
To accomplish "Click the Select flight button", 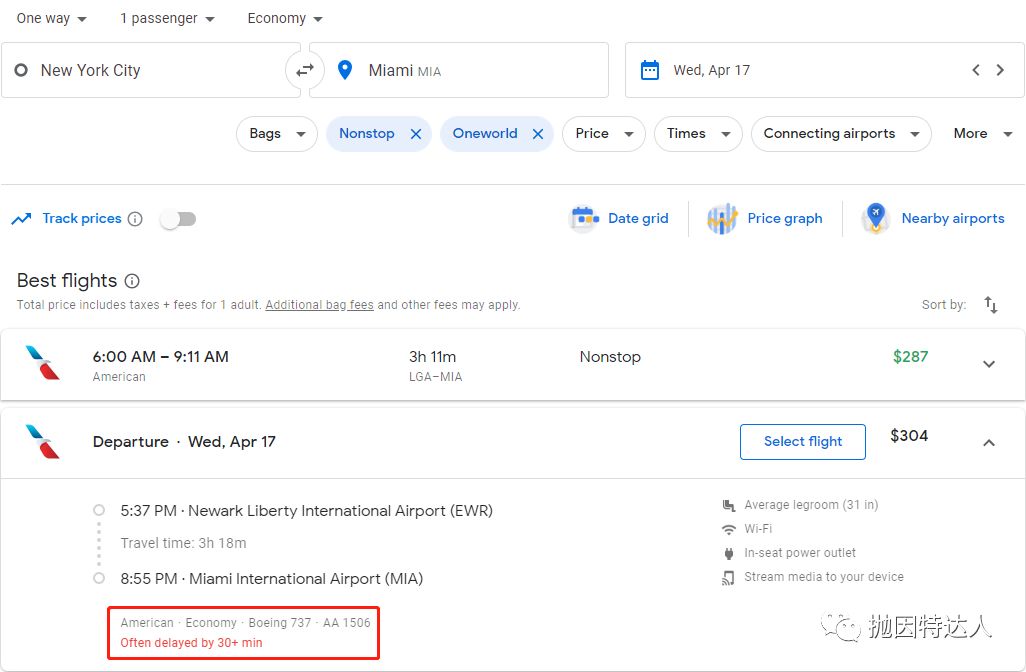I will tap(803, 442).
